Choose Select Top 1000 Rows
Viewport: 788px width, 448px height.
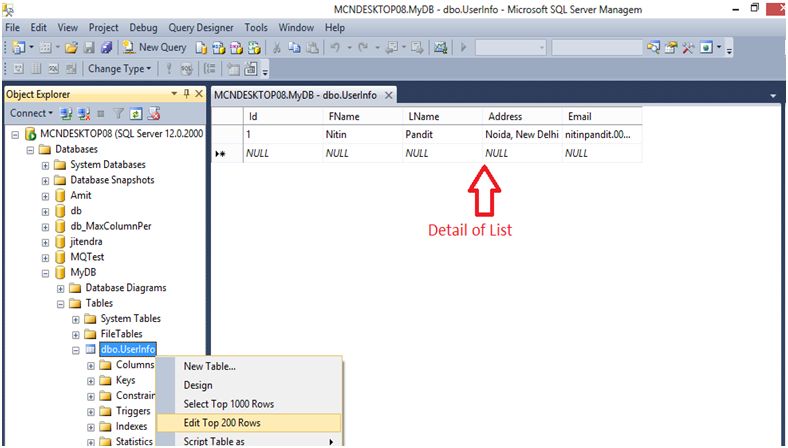click(249, 404)
